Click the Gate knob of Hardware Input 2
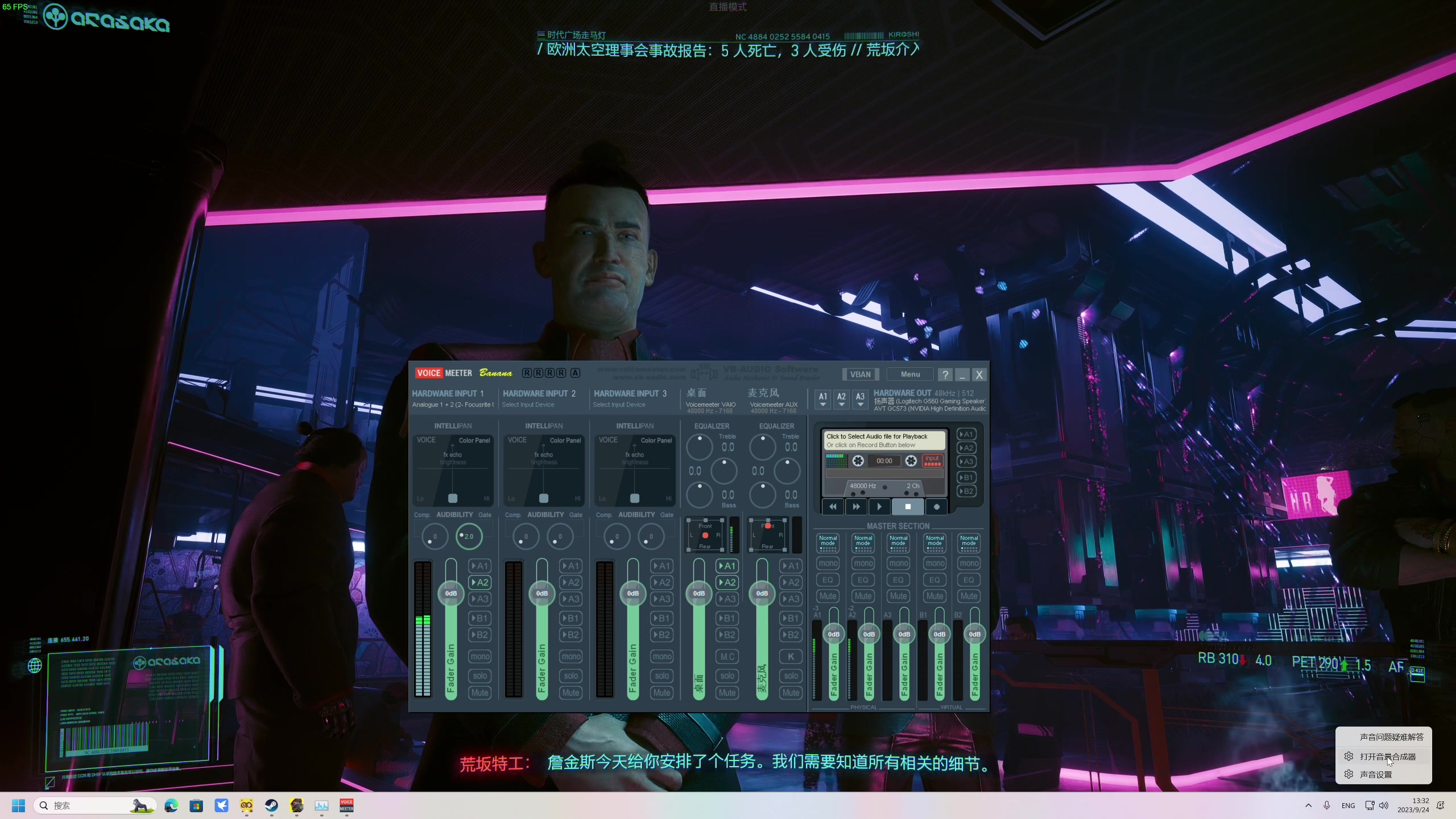This screenshot has height=819, width=1456. coord(560,536)
